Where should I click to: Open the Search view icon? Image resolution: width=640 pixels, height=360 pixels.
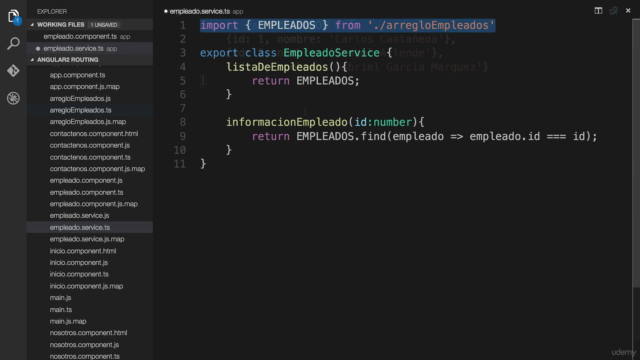[13, 43]
